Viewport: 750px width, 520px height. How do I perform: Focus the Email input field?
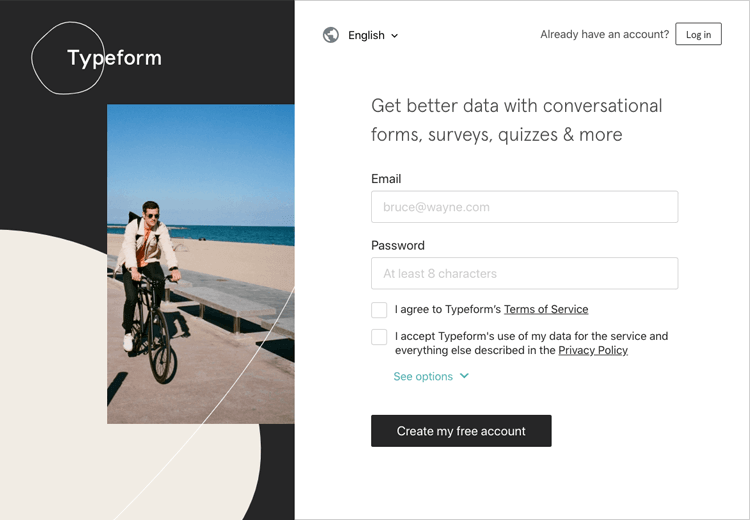tap(524, 207)
